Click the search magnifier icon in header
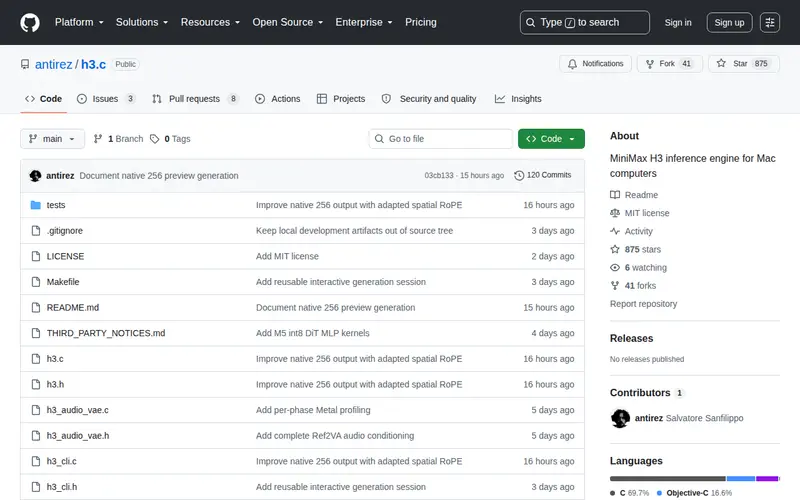This screenshot has height=500, width=800. [x=531, y=22]
